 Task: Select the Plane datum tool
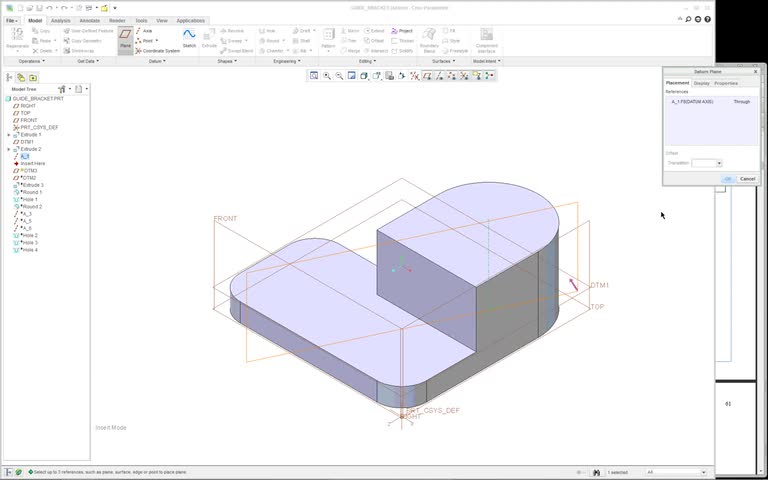tap(125, 39)
